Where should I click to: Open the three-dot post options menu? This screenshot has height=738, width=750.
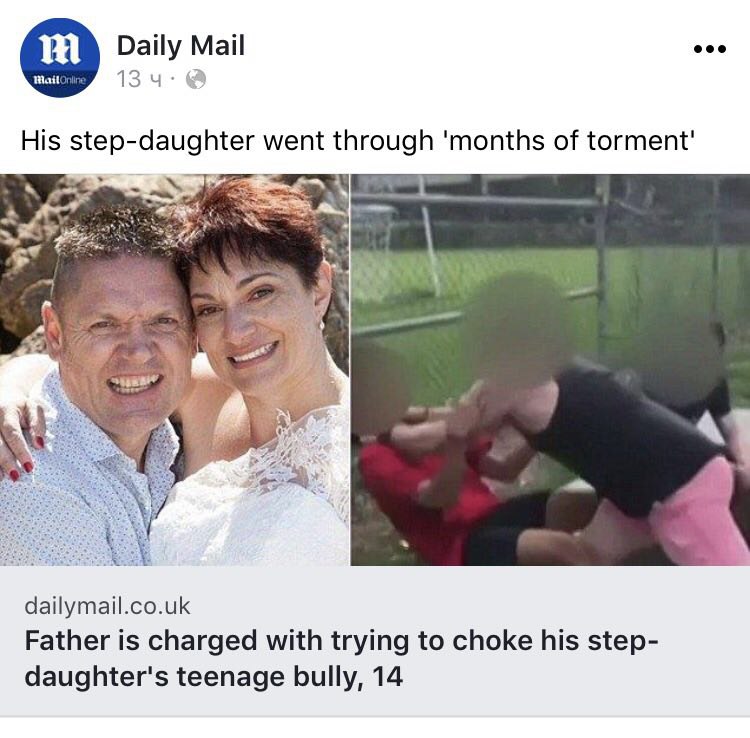[x=710, y=49]
